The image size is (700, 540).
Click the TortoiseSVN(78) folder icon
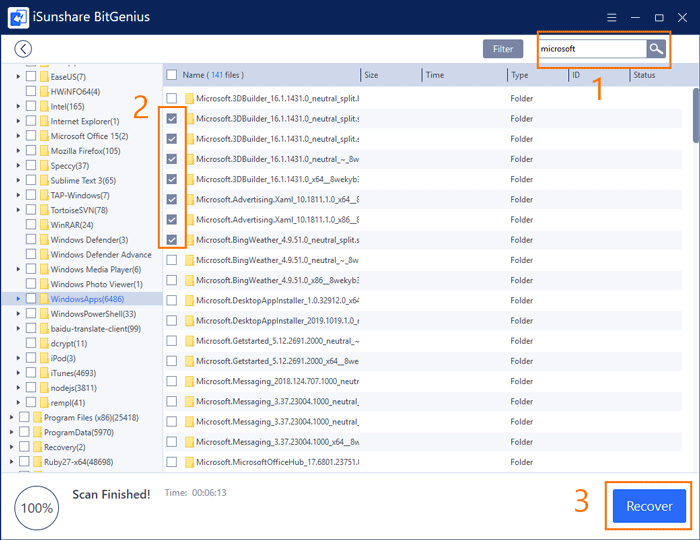[x=44, y=210]
